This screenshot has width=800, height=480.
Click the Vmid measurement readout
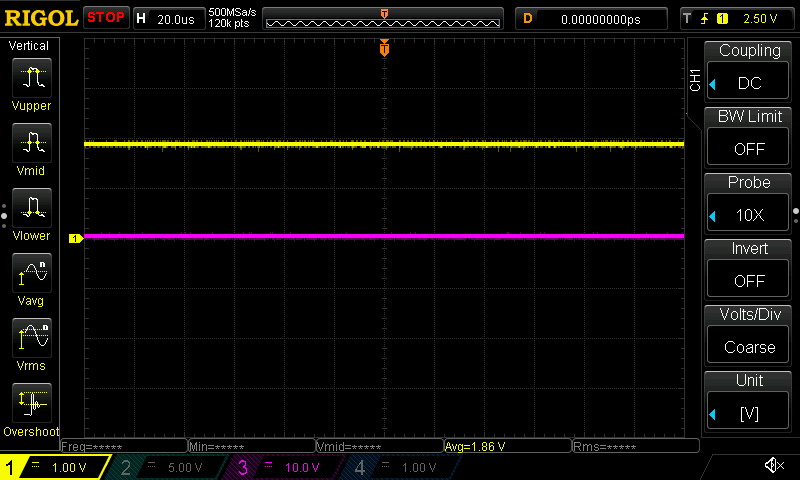tap(380, 446)
